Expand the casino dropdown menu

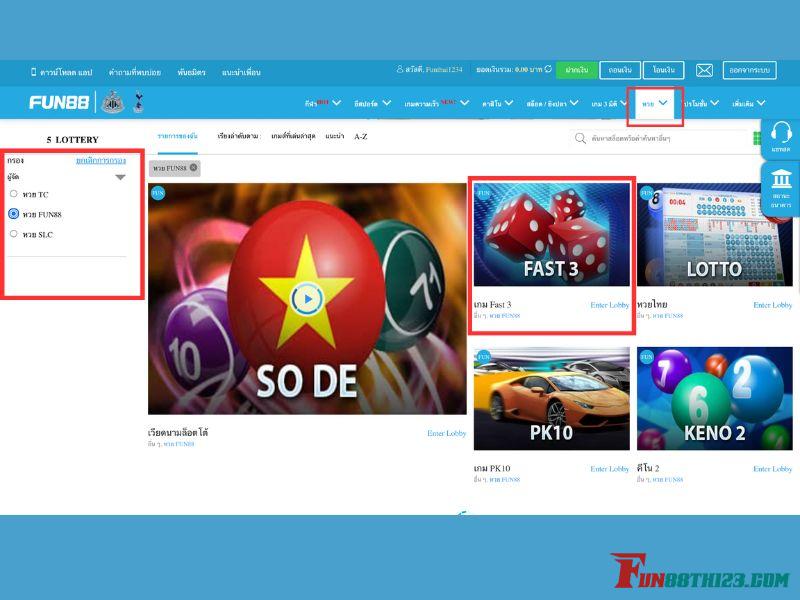[x=497, y=103]
